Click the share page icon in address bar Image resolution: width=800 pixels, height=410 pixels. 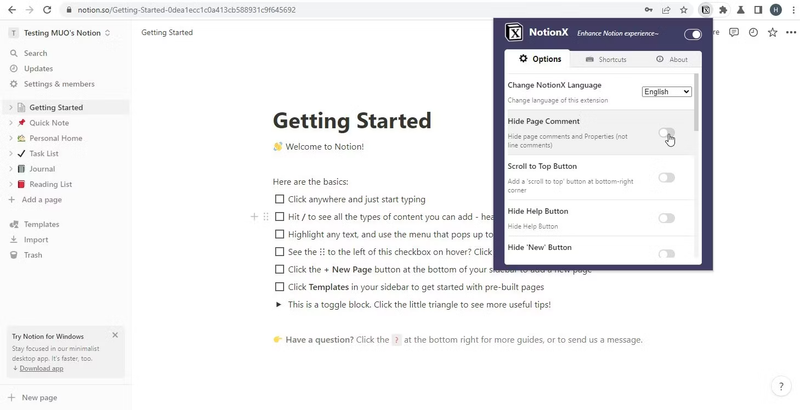point(666,10)
